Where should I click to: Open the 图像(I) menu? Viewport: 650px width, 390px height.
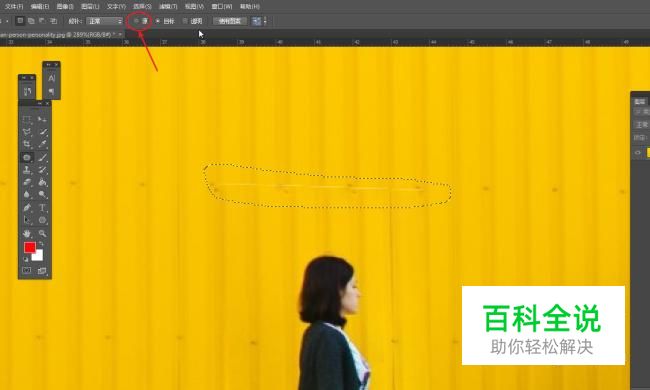(x=65, y=6)
